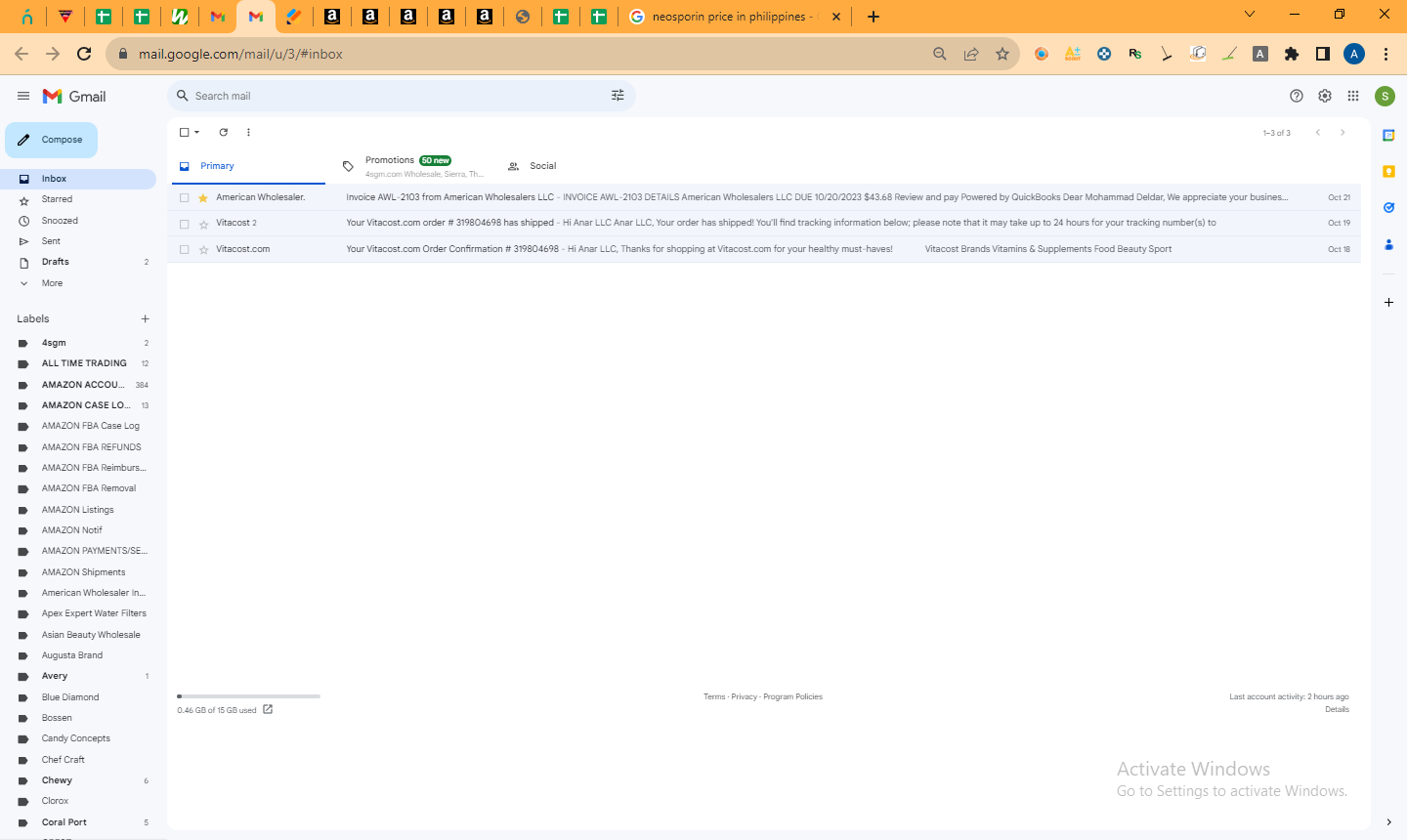Screen dimensions: 1407x840
Task: Close the neosporin price in philippines tab
Action: click(x=836, y=17)
